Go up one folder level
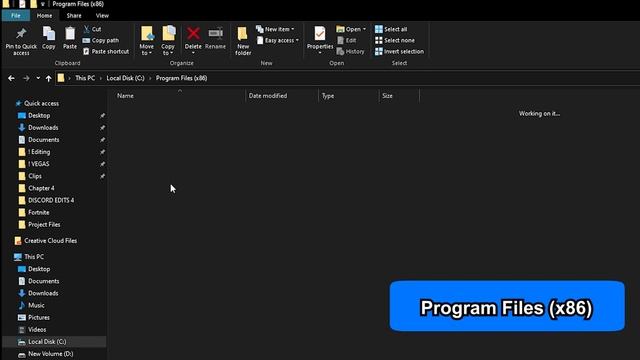Viewport: 640px width, 360px height. (49, 78)
